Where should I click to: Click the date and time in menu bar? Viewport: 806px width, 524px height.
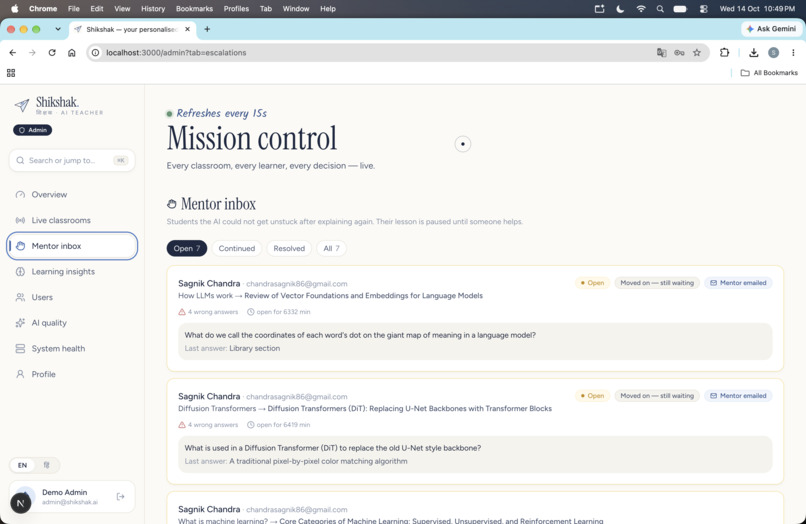[757, 9]
